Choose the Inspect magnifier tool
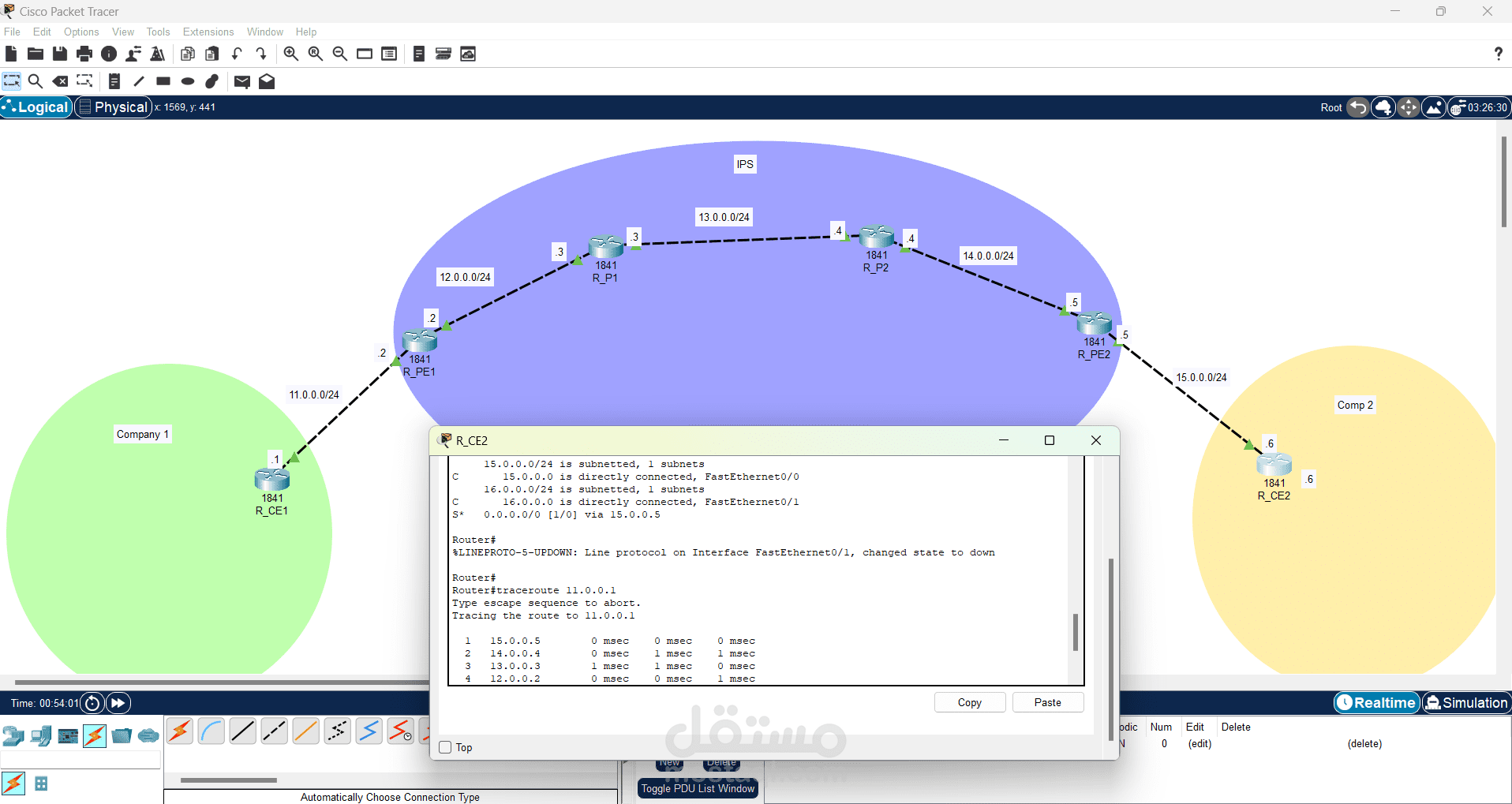 coord(36,81)
